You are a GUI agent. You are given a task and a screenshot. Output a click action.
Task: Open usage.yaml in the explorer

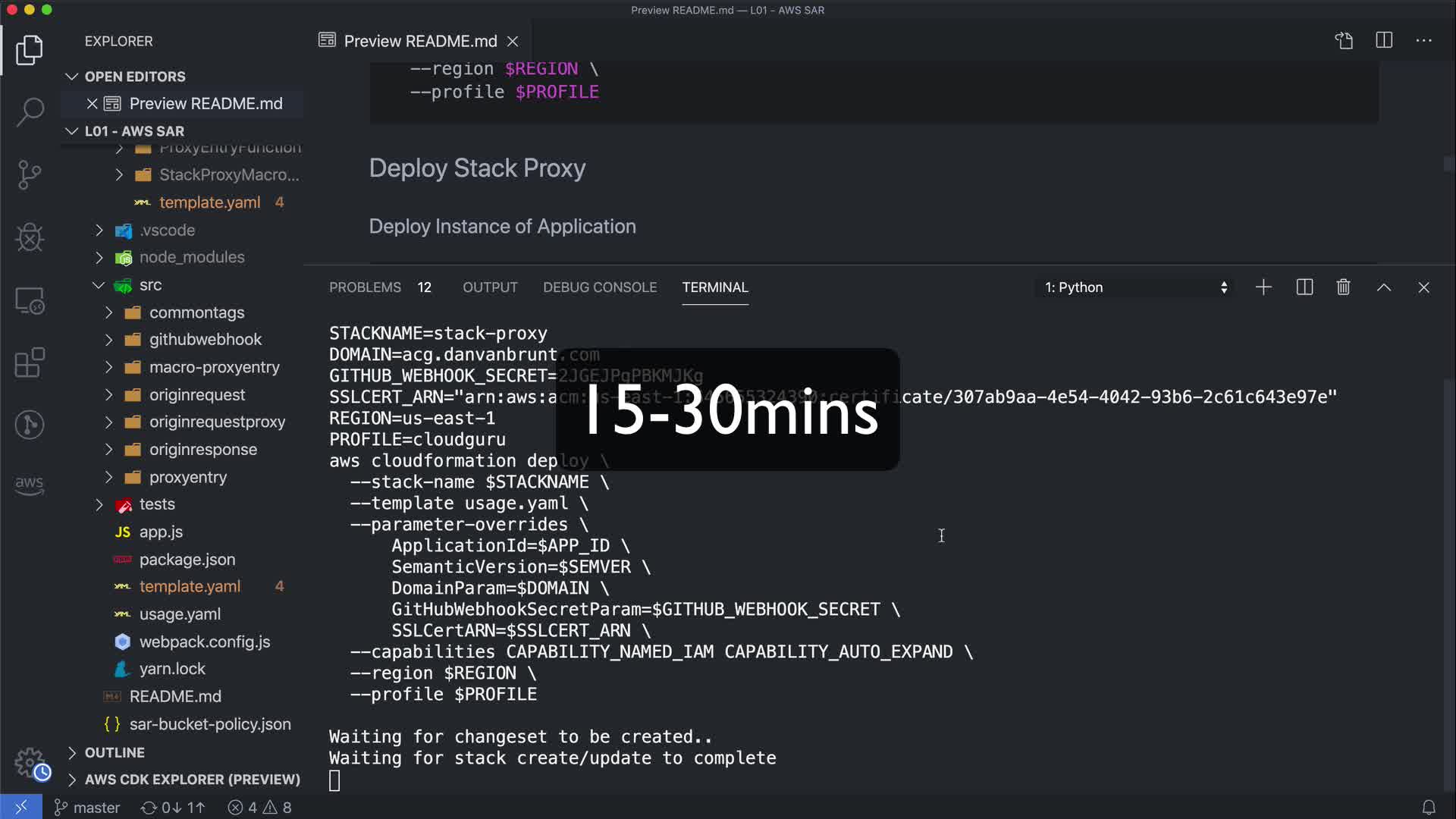[180, 613]
